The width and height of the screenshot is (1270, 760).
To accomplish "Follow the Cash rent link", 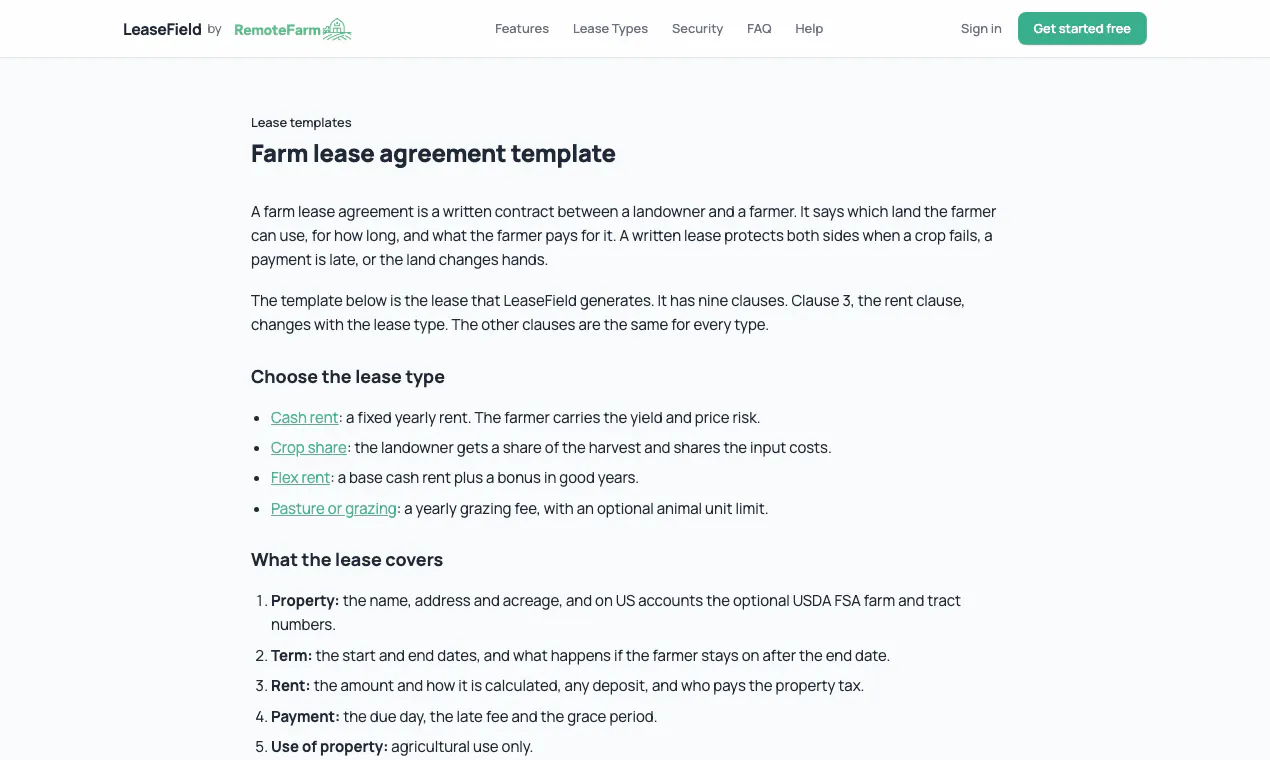I will (305, 418).
